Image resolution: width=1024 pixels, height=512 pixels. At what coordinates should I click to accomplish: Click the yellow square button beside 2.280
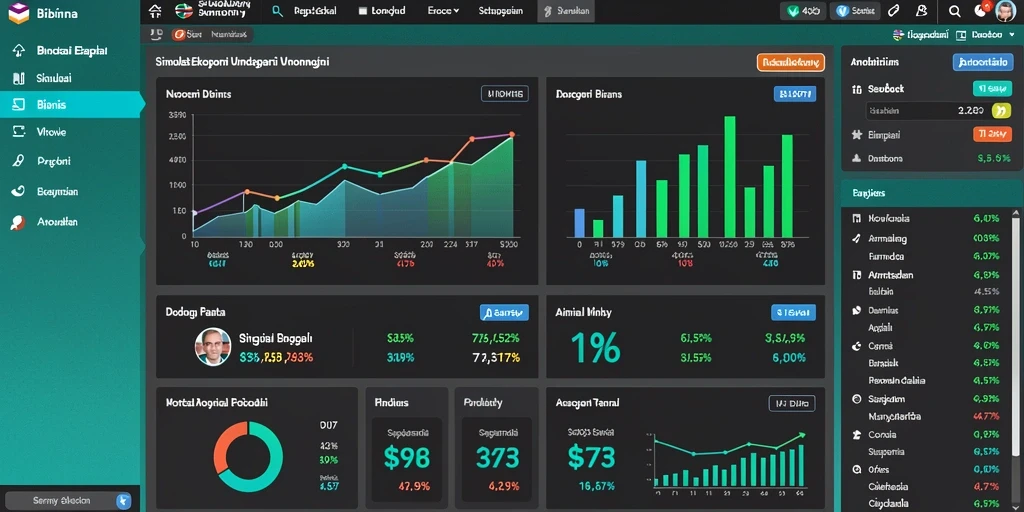(x=1000, y=110)
